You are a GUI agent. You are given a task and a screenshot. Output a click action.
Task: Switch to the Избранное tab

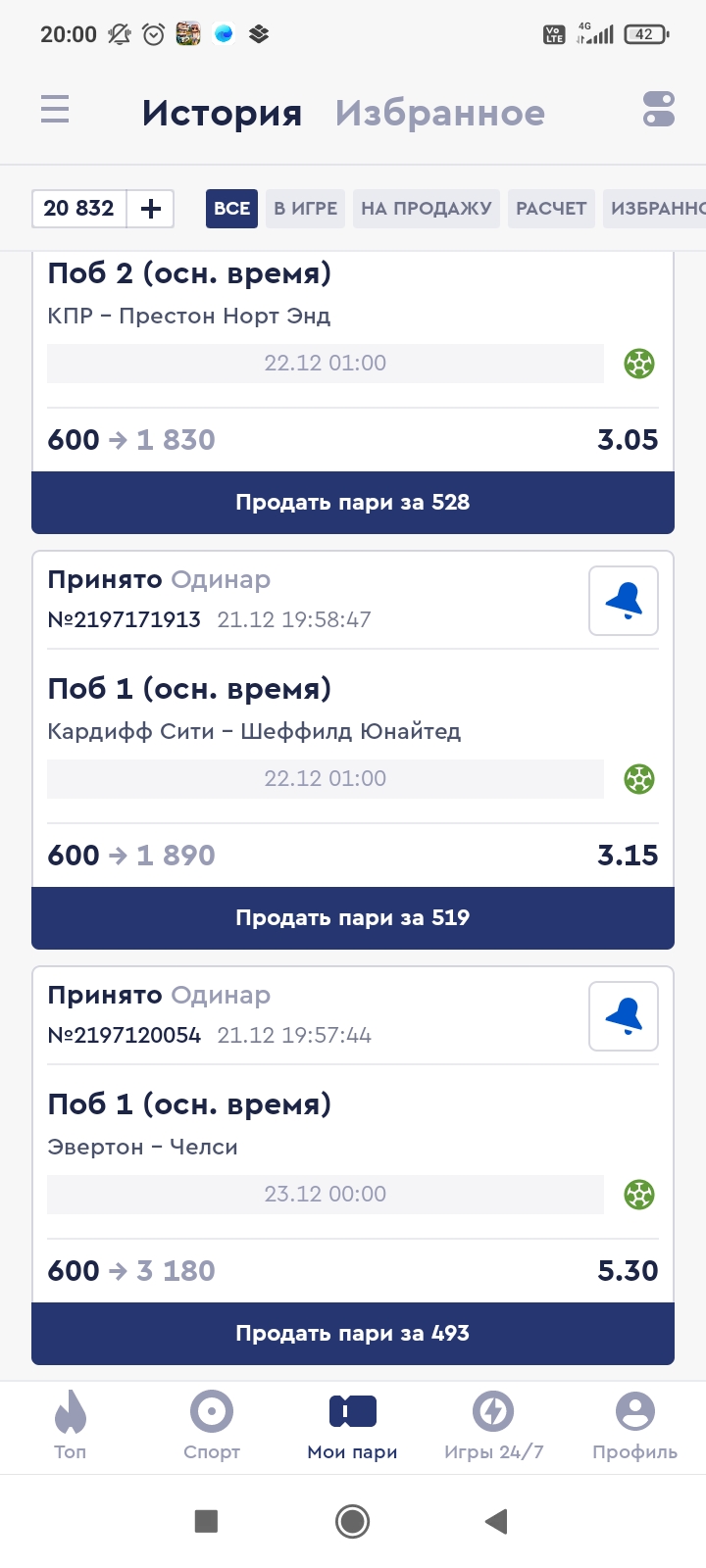click(439, 114)
